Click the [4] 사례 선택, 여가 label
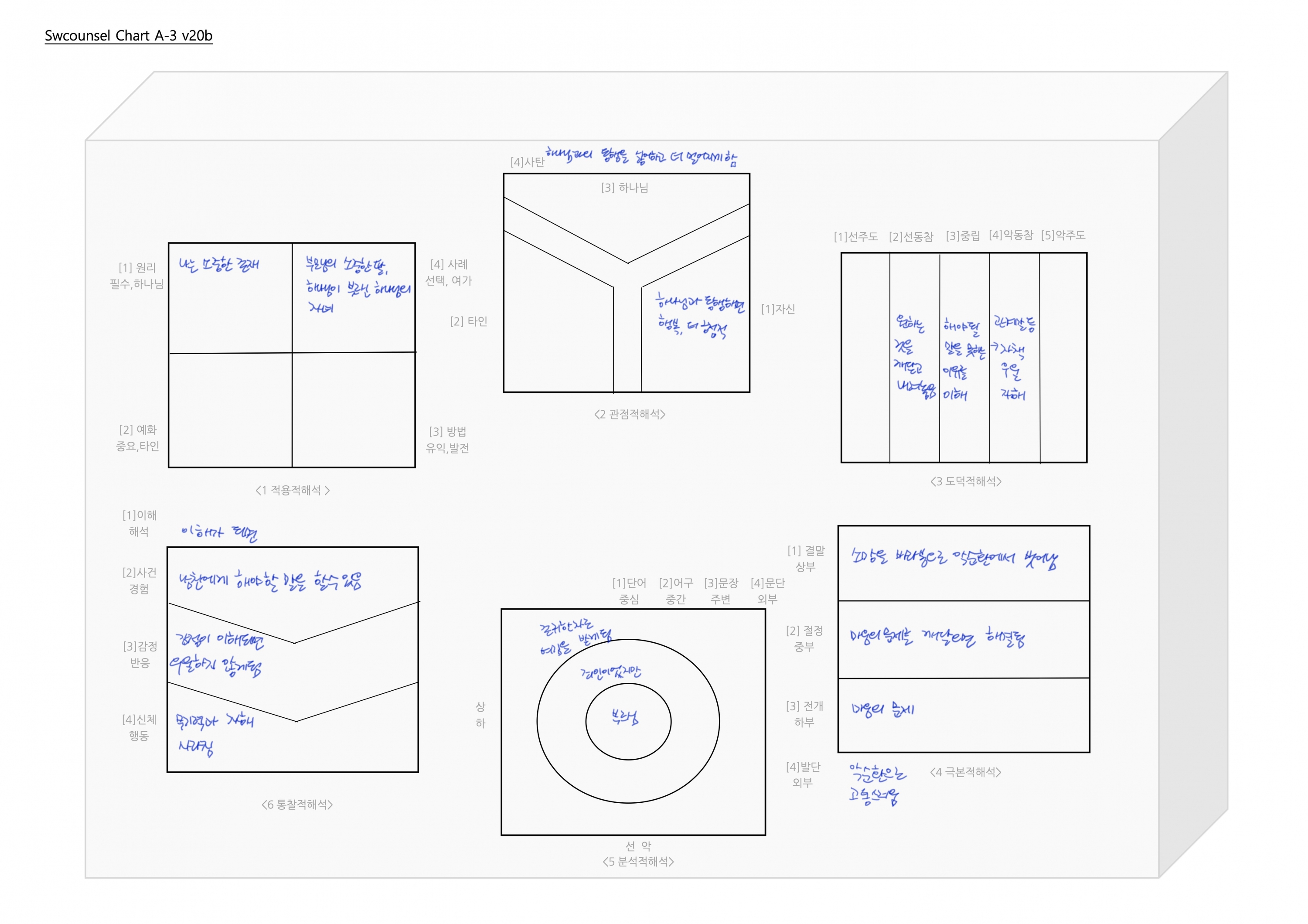 449,272
